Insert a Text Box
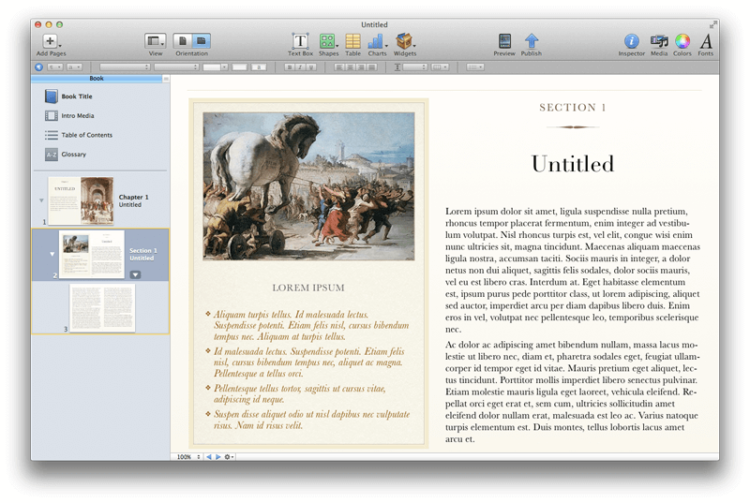 (x=300, y=41)
